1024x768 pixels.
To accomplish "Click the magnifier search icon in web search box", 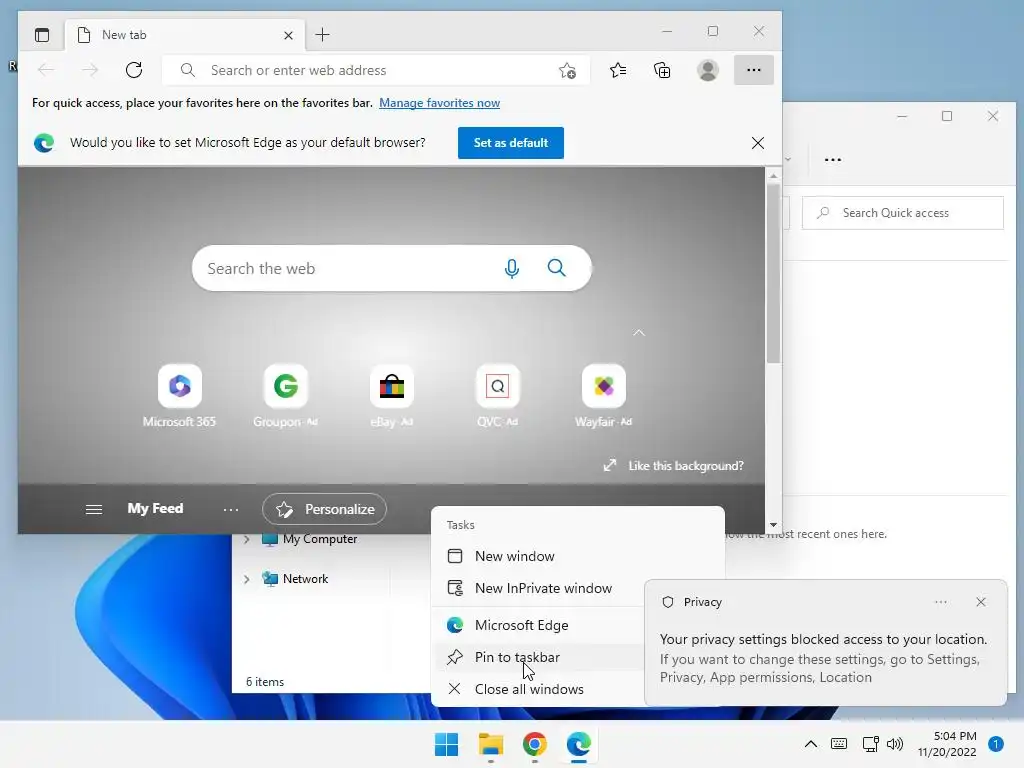I will tap(556, 268).
